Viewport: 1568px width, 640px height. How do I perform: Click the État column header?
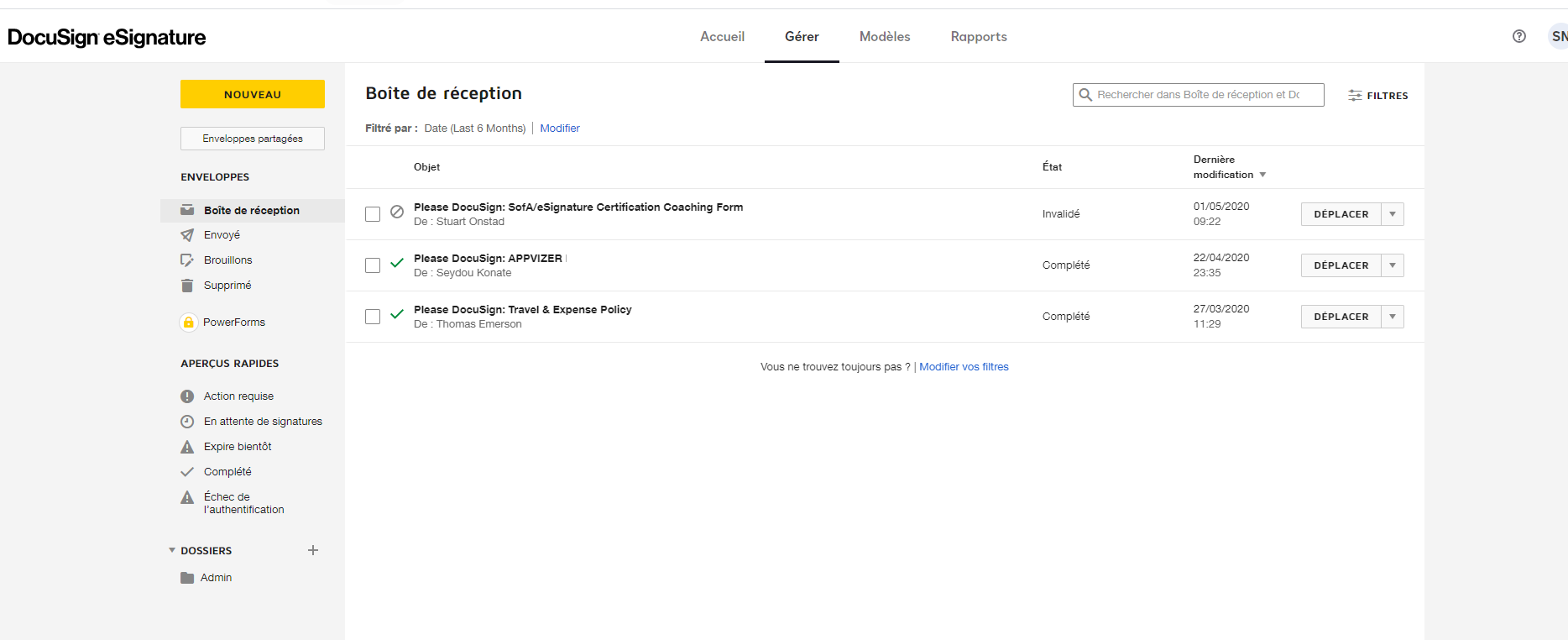1052,167
